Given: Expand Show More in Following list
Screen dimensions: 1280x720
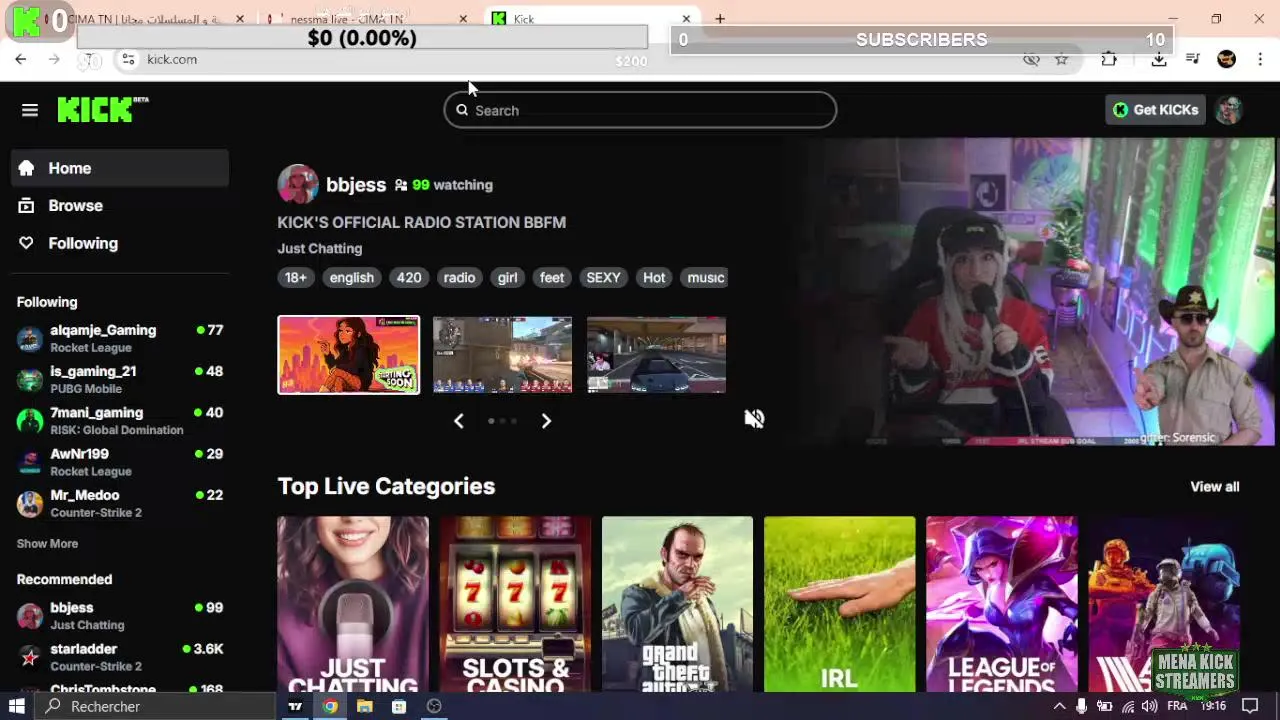Looking at the screenshot, I should coord(47,544).
